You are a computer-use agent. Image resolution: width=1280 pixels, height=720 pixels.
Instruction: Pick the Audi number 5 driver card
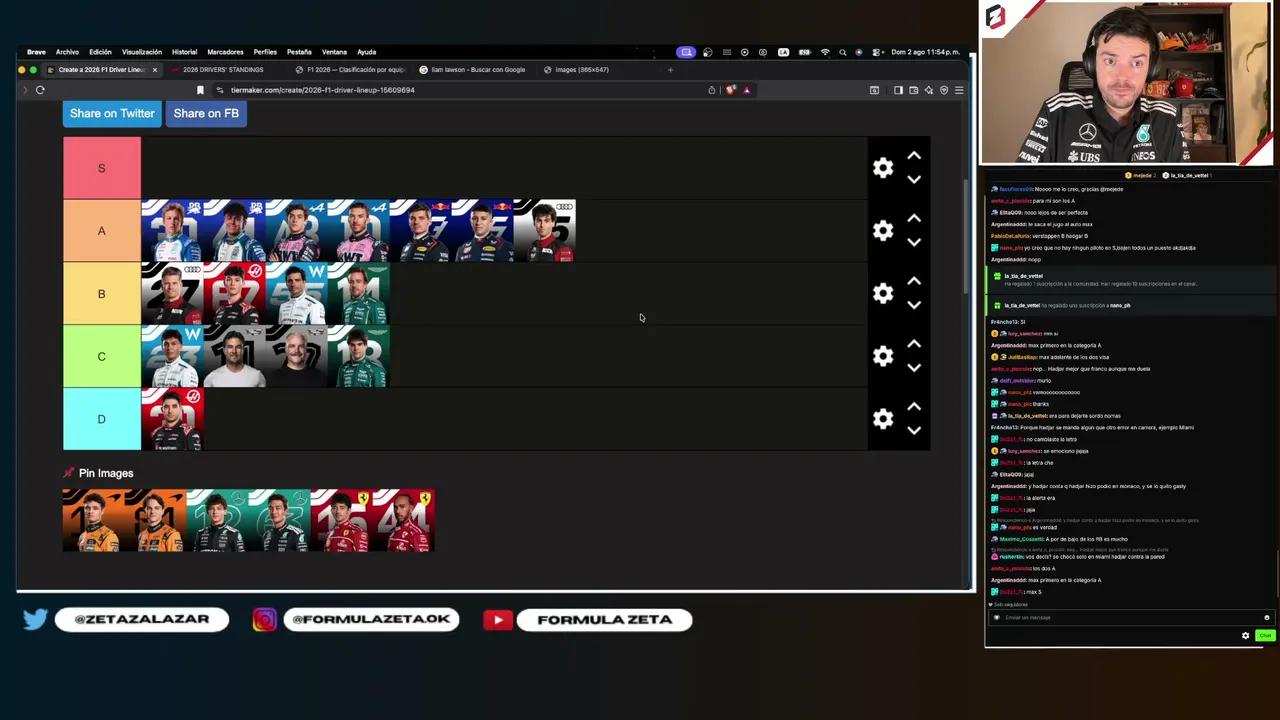(544, 231)
